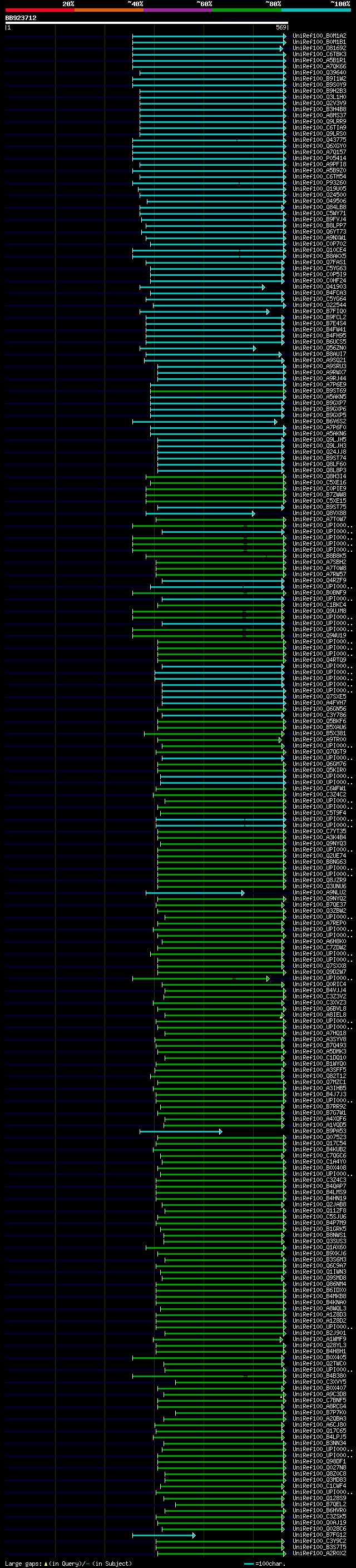This screenshot has width=356, height=1568.
Task: Select the UniRef100_B9GXP7 label
Action: pos(319,403)
